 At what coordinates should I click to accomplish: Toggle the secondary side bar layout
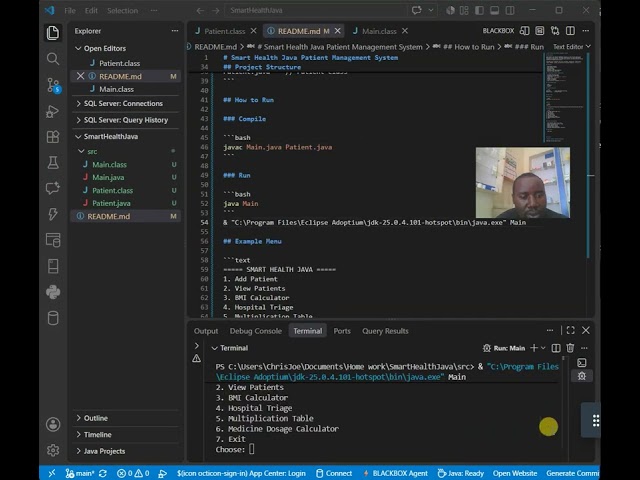tap(510, 11)
